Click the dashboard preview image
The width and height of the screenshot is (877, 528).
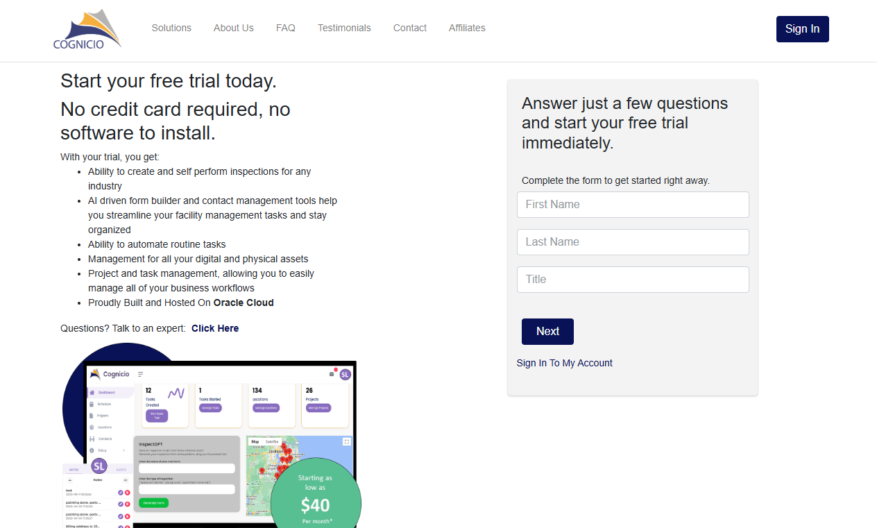point(211,435)
